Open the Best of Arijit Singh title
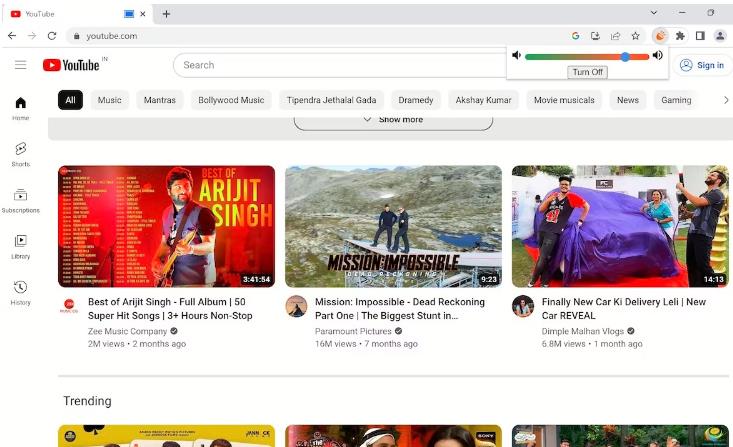Image resolution: width=733 pixels, height=447 pixels. point(170,309)
